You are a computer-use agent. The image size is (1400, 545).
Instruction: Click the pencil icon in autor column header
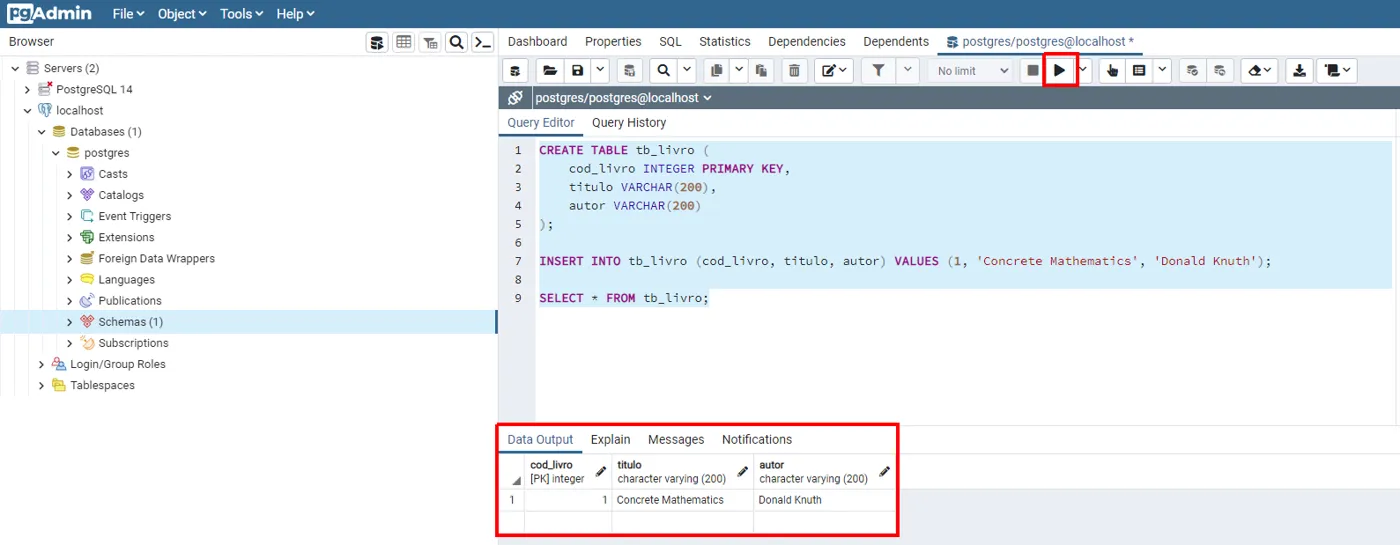pos(884,472)
